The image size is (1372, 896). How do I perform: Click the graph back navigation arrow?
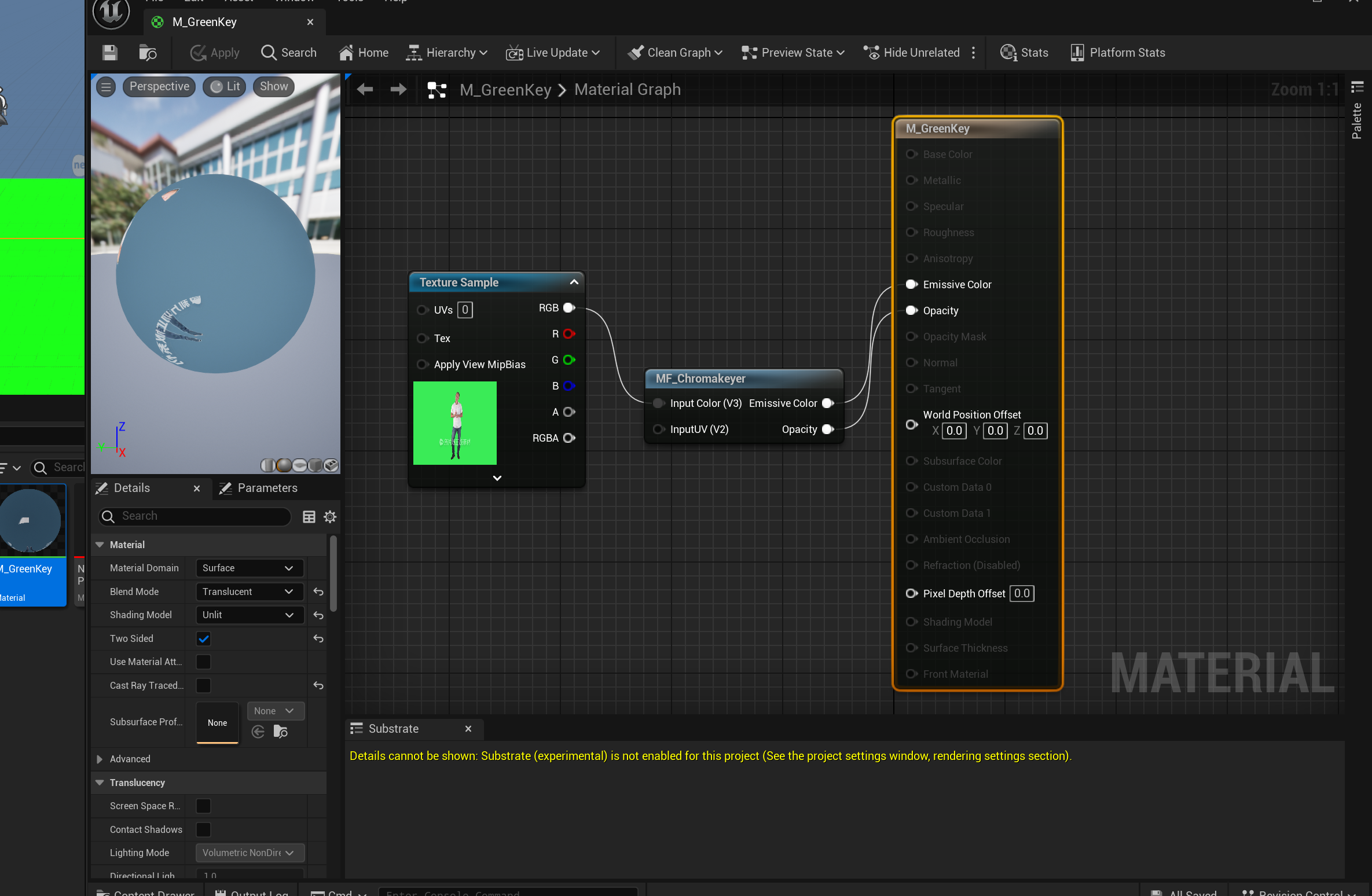365,90
